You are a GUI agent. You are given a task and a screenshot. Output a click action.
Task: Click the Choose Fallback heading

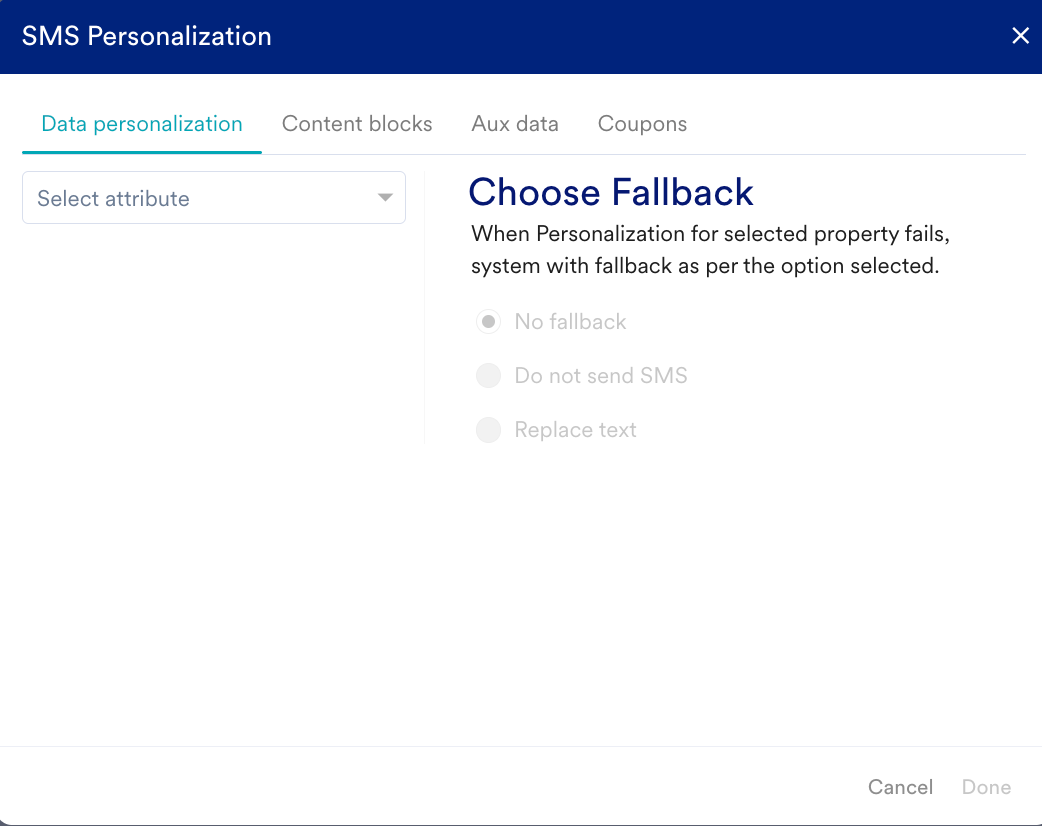coord(611,192)
